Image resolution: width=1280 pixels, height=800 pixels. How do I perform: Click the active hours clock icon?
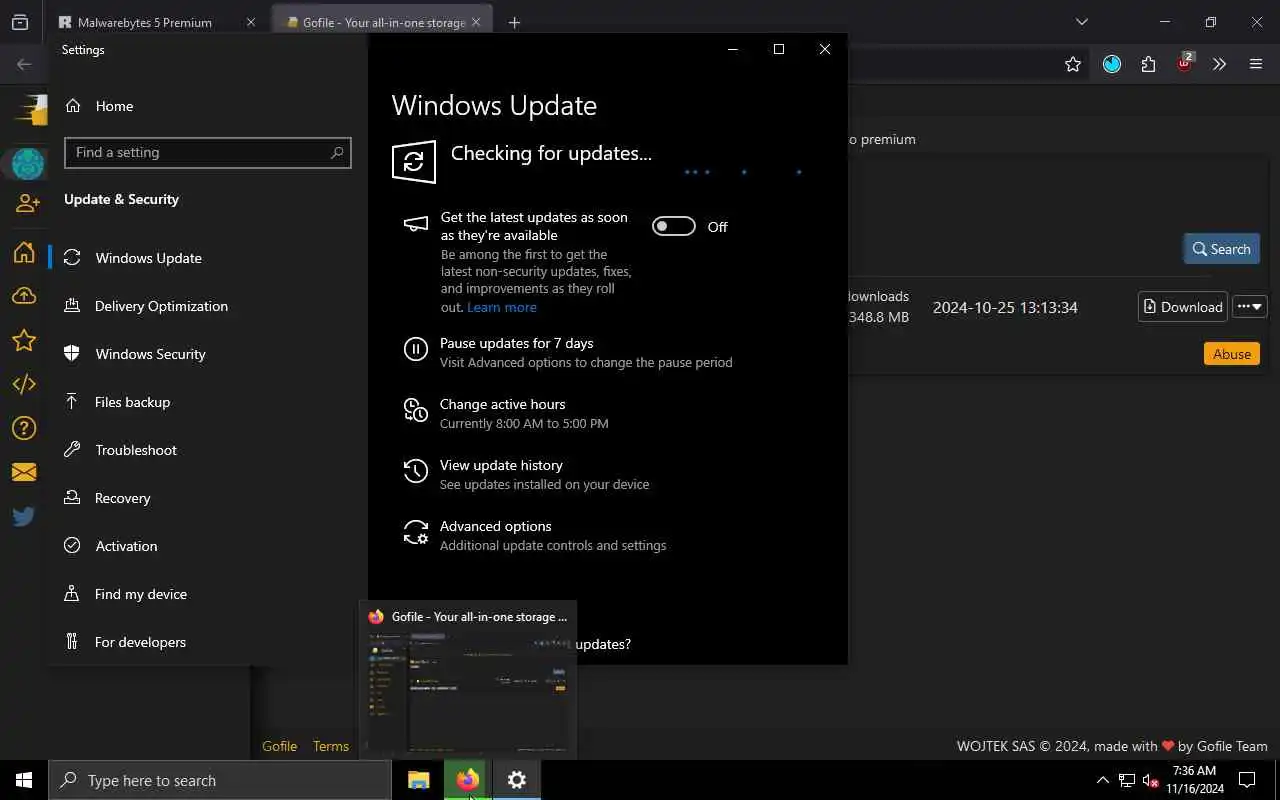click(415, 410)
